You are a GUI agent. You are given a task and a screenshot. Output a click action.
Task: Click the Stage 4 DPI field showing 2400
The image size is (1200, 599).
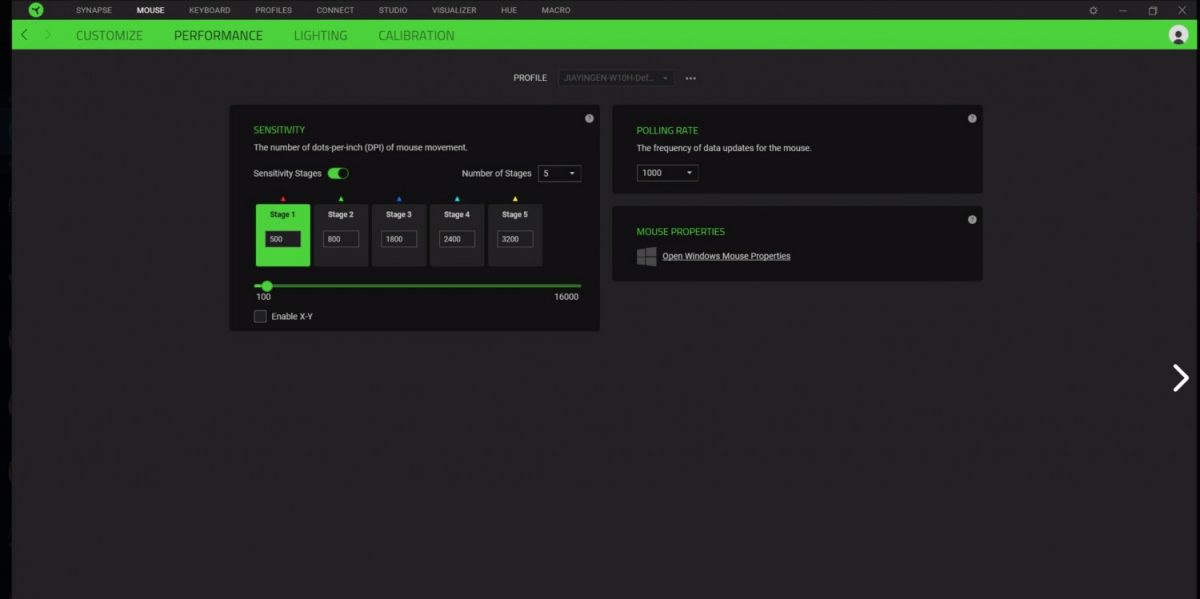(x=457, y=239)
